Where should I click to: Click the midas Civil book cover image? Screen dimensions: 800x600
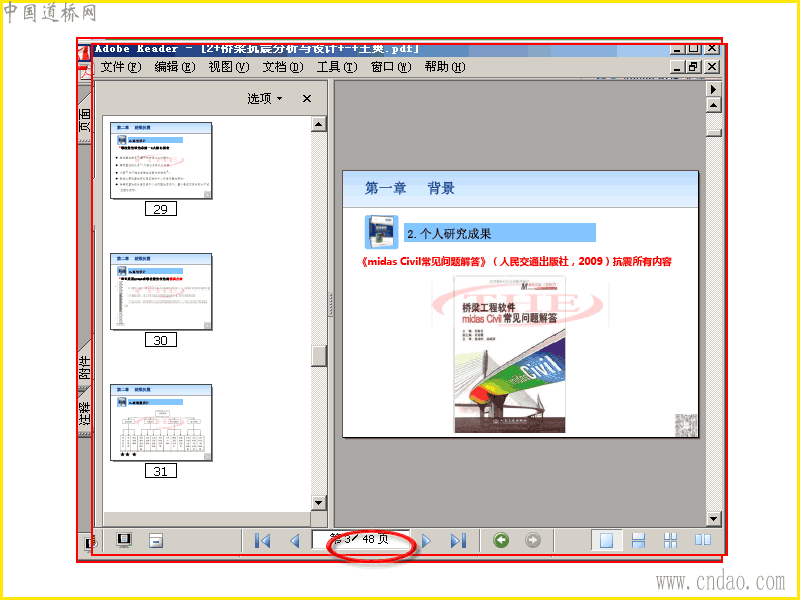click(509, 355)
